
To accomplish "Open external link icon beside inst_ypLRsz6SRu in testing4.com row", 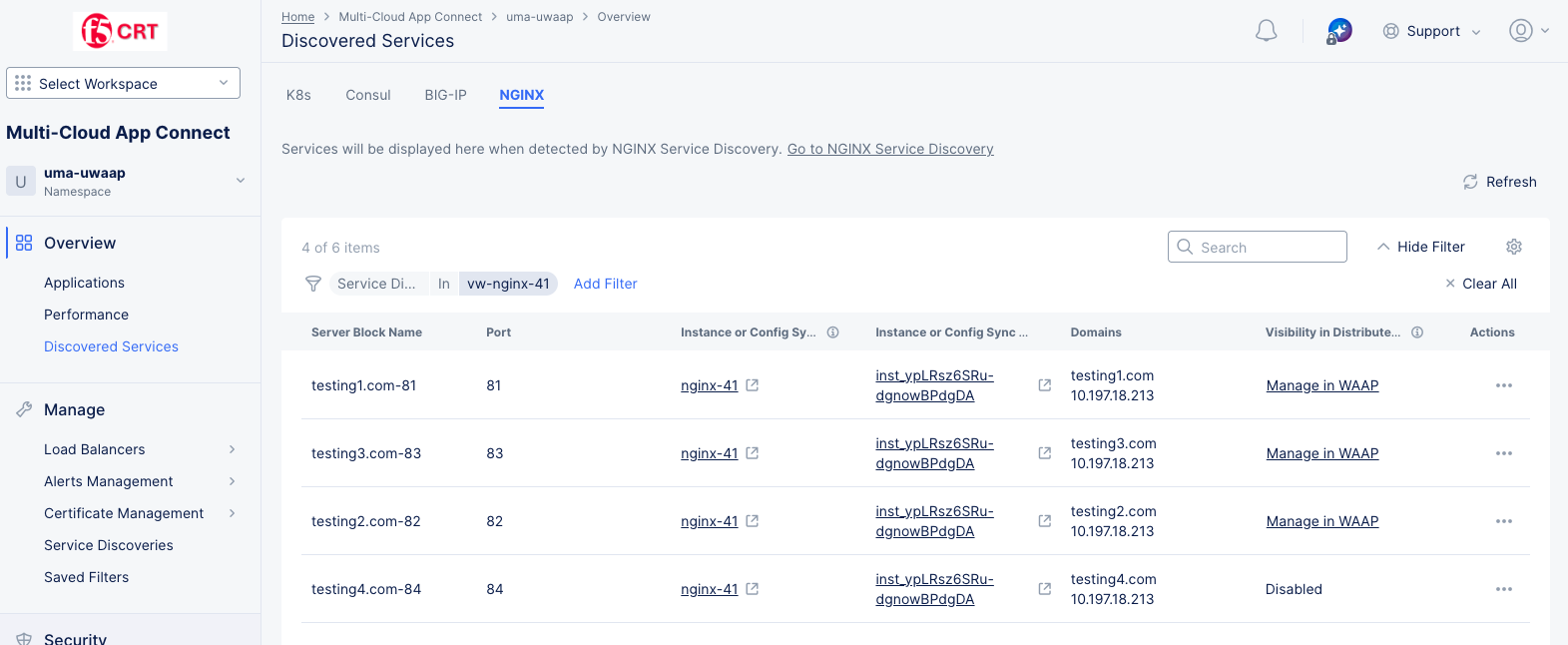I will point(1045,589).
